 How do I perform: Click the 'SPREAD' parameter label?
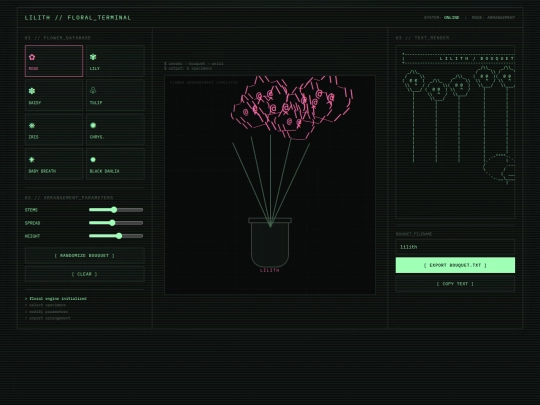(32, 223)
